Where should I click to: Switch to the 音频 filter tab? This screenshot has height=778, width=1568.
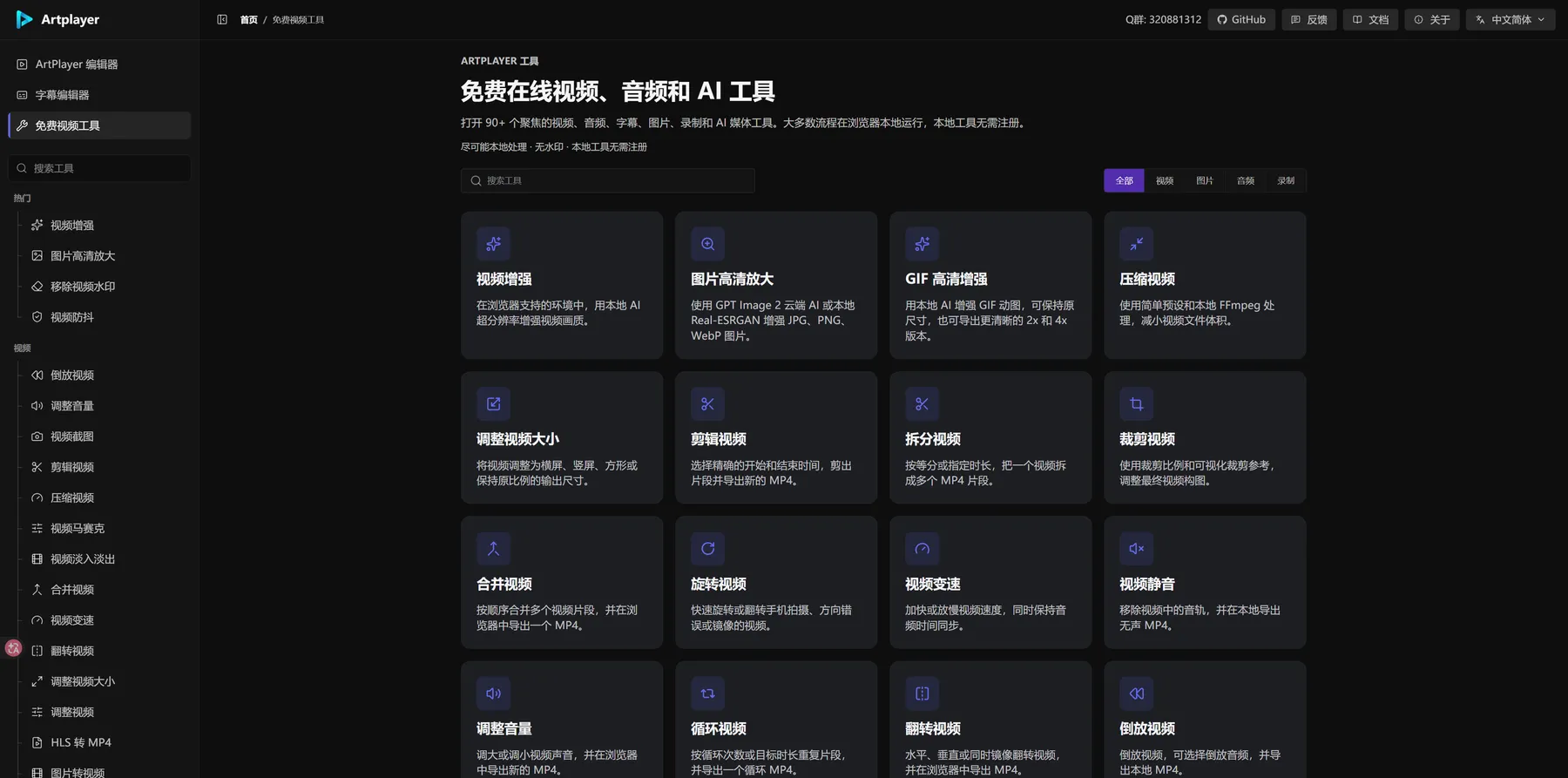coord(1246,180)
